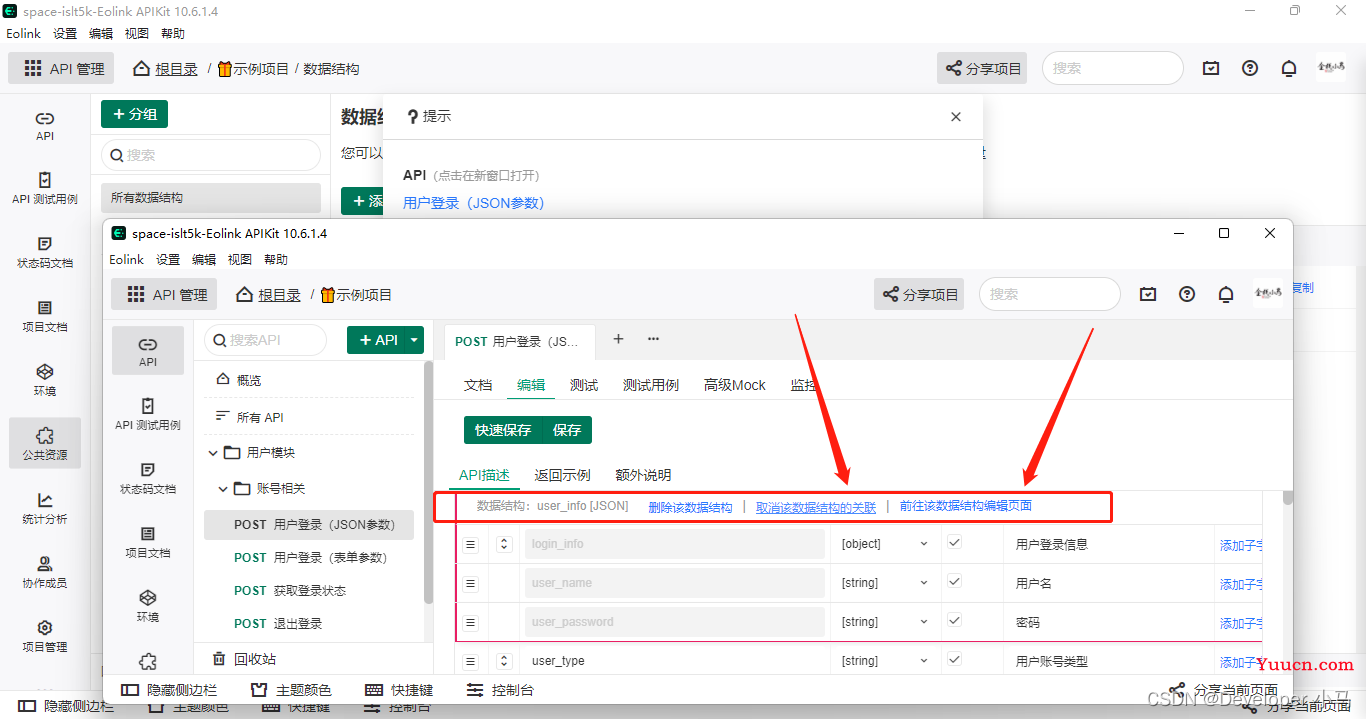The height and width of the screenshot is (719, 1366).
Task: Open type dropdown for login_info [object]
Action: (x=885, y=544)
